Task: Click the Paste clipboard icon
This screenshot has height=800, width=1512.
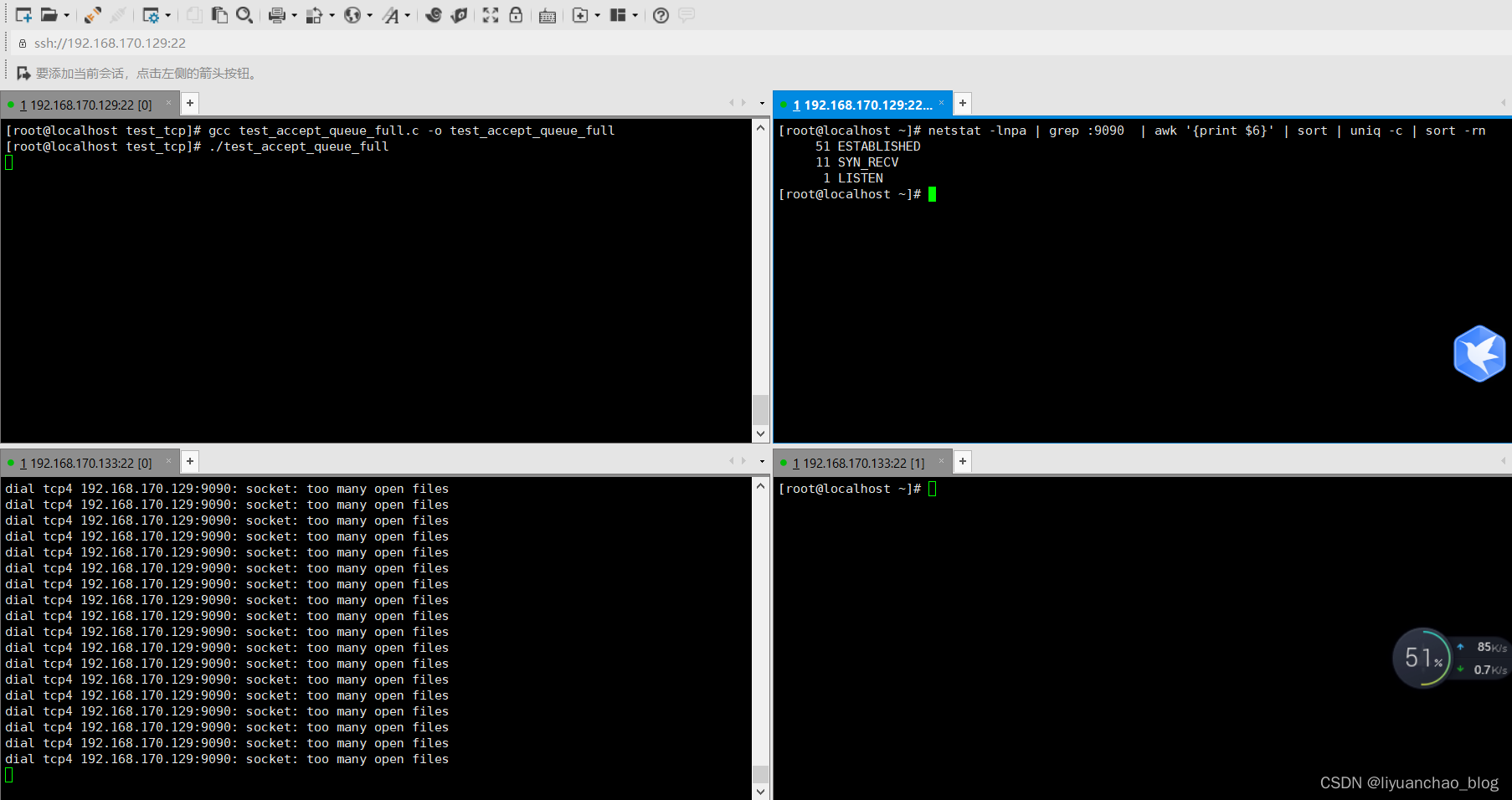Action: (x=219, y=15)
